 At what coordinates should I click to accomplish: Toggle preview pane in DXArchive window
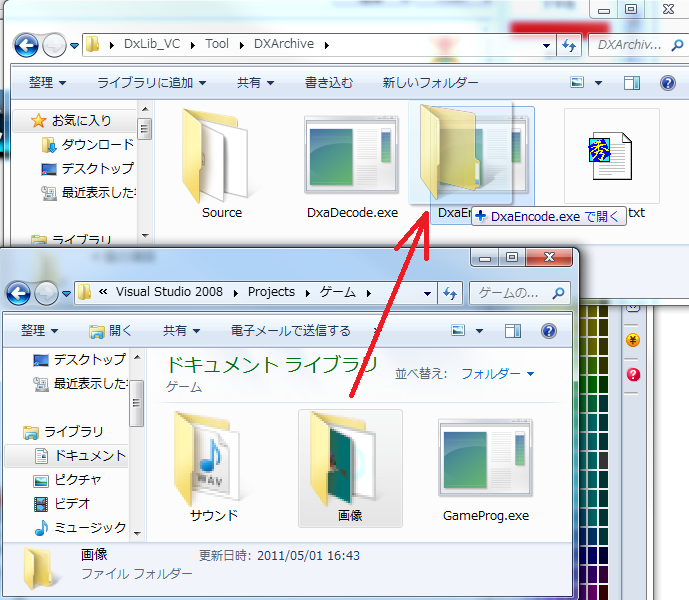click(x=632, y=83)
